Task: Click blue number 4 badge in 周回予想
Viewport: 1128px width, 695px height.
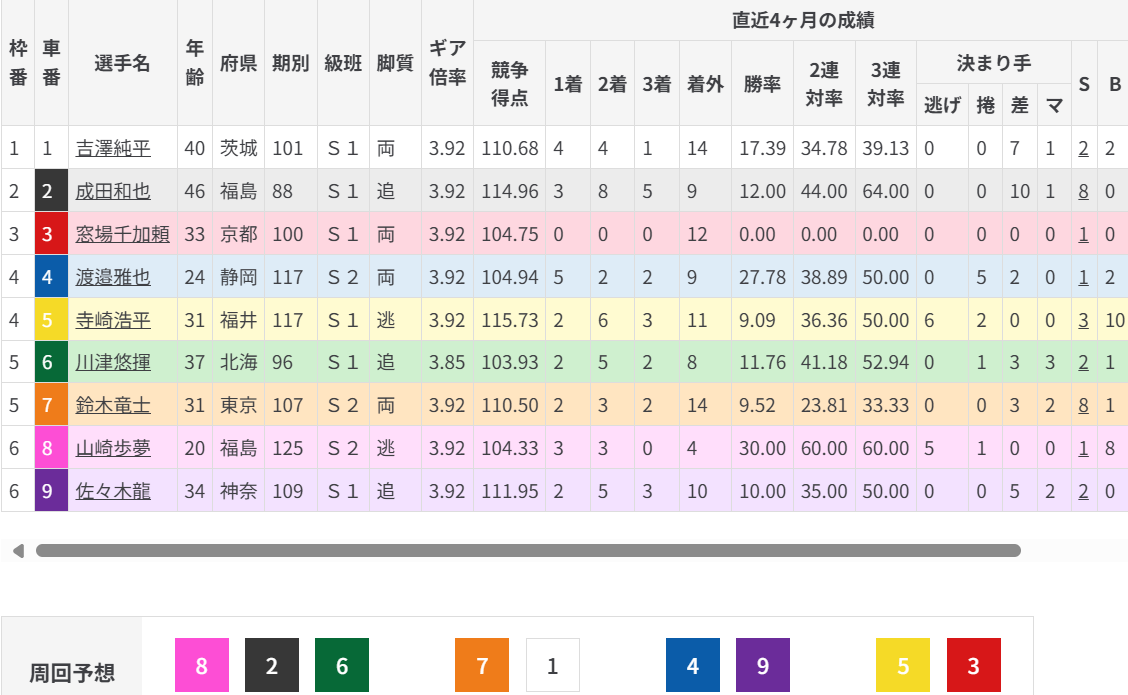Action: point(693,665)
